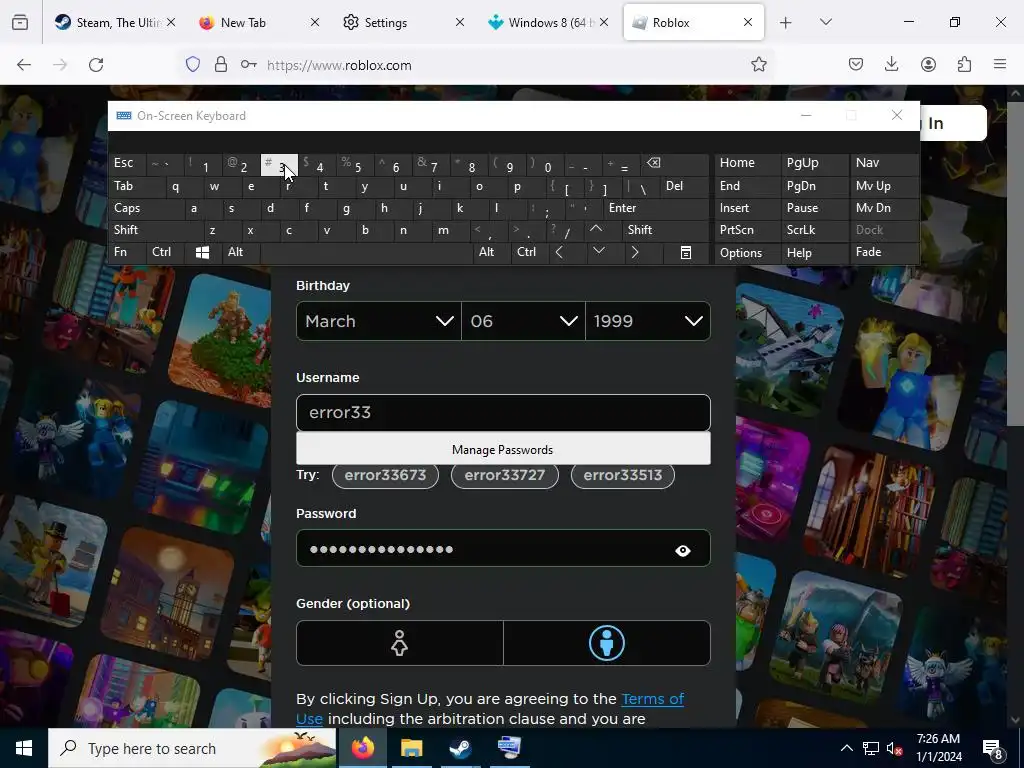The height and width of the screenshot is (768, 1024).
Task: Choose suggested username error33513
Action: (623, 475)
